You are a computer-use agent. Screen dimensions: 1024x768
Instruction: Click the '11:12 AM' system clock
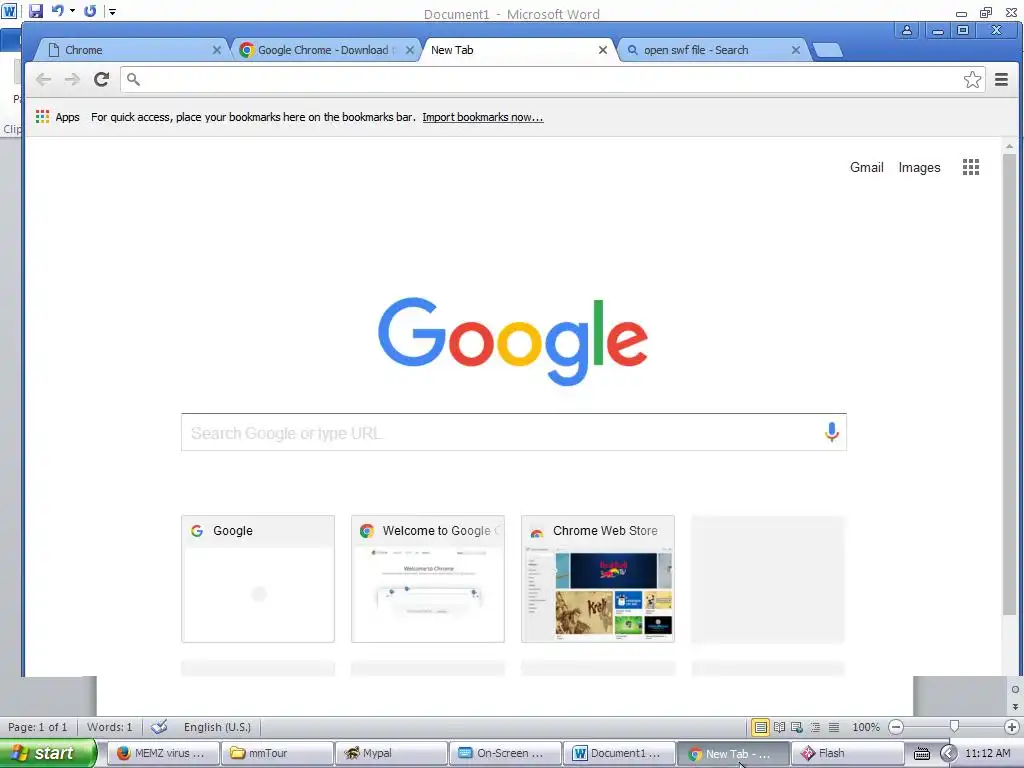(x=987, y=753)
